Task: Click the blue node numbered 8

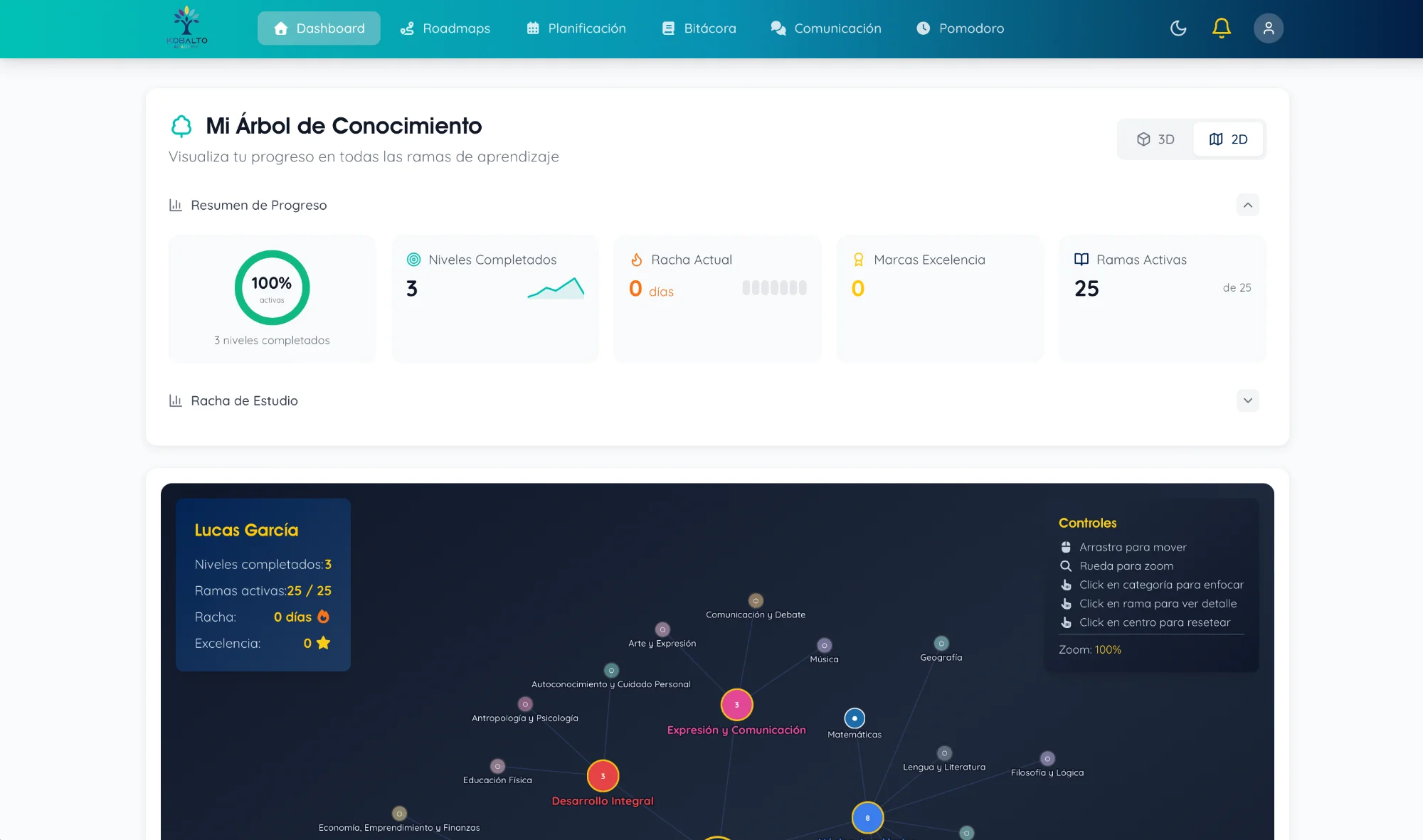Action: [x=867, y=818]
